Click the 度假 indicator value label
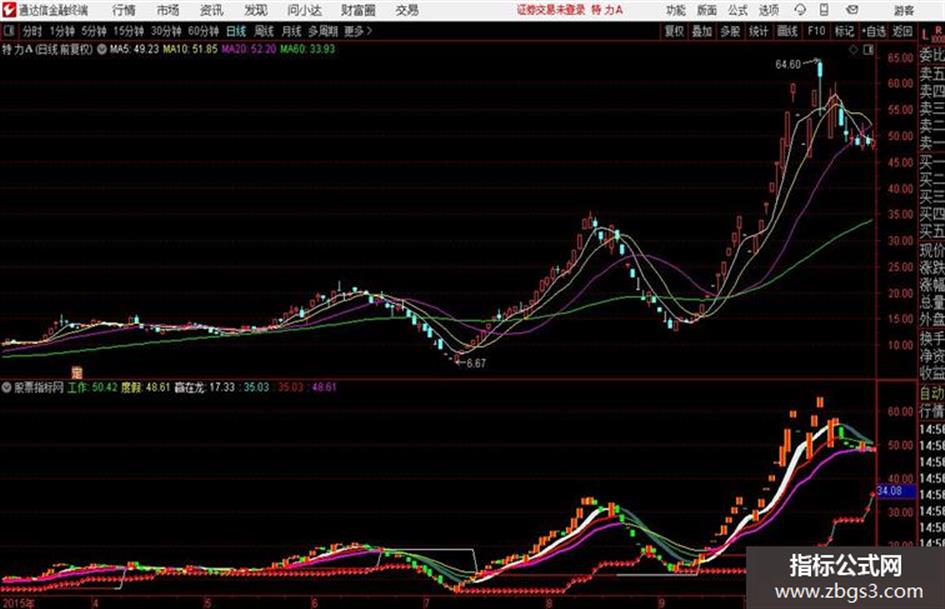Screen dimensions: 945x609 click(x=146, y=387)
